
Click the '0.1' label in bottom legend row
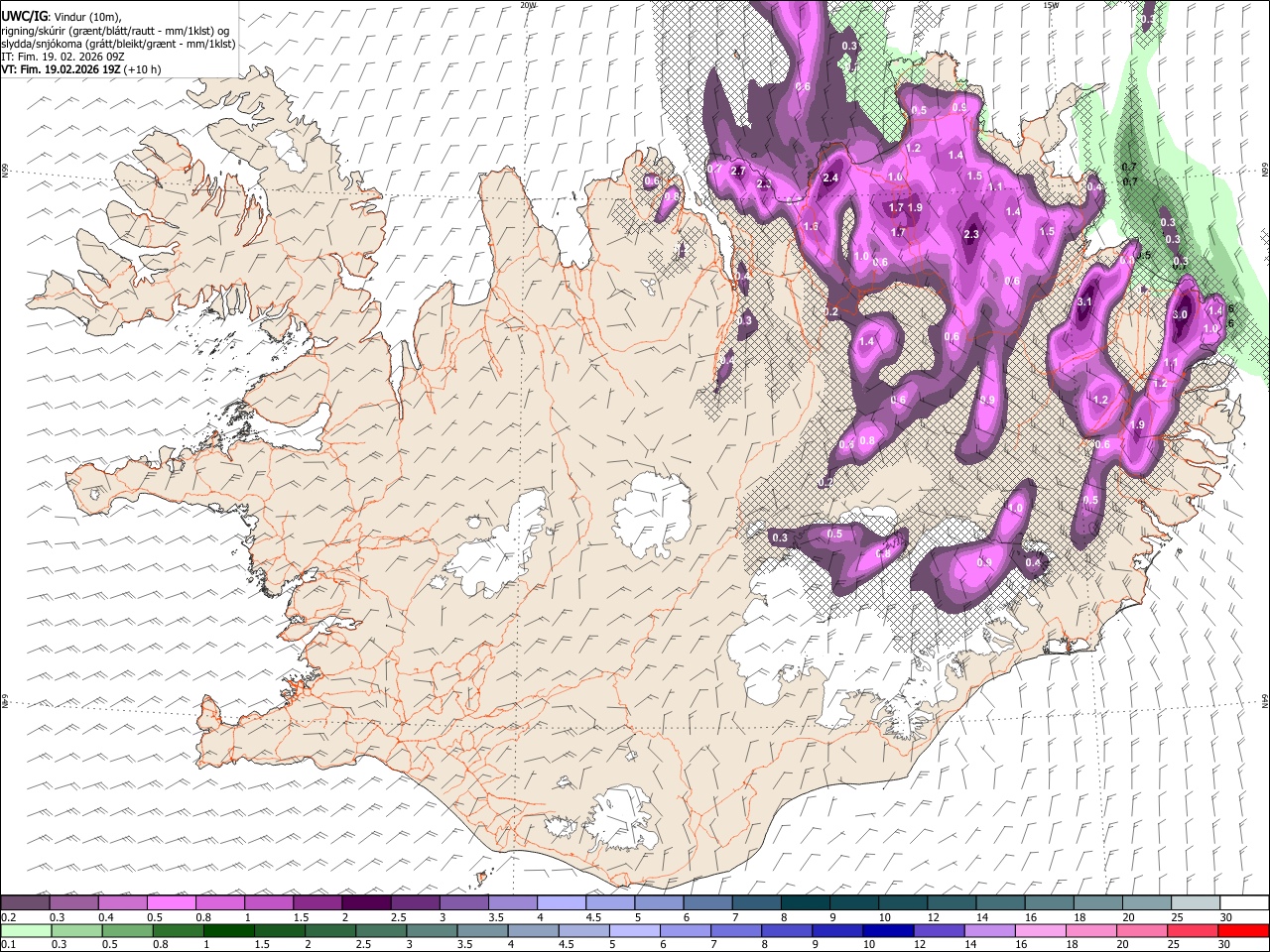coord(8,944)
